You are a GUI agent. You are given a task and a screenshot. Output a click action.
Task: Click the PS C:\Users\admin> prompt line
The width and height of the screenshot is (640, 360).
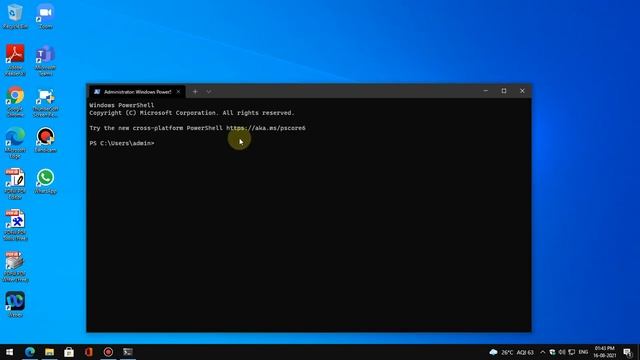click(x=122, y=143)
